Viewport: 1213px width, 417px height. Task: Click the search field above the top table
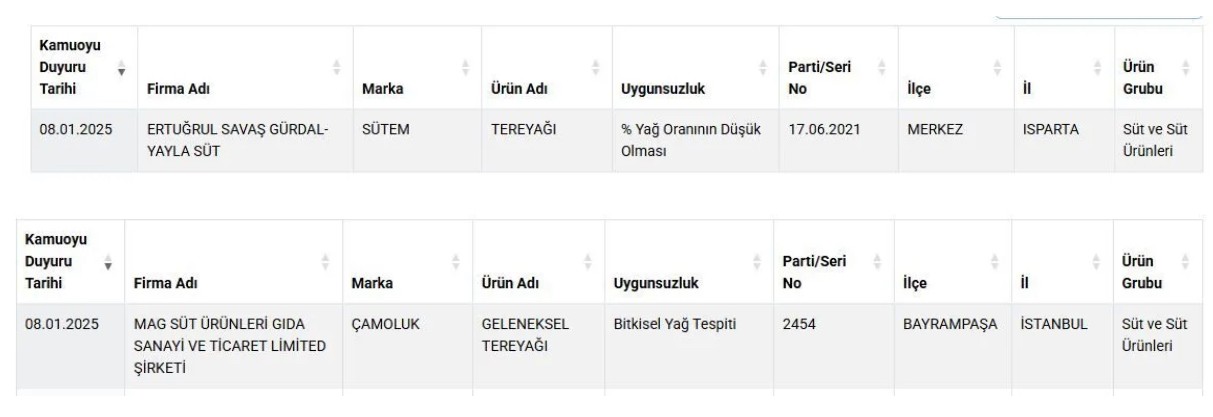(x=1098, y=10)
